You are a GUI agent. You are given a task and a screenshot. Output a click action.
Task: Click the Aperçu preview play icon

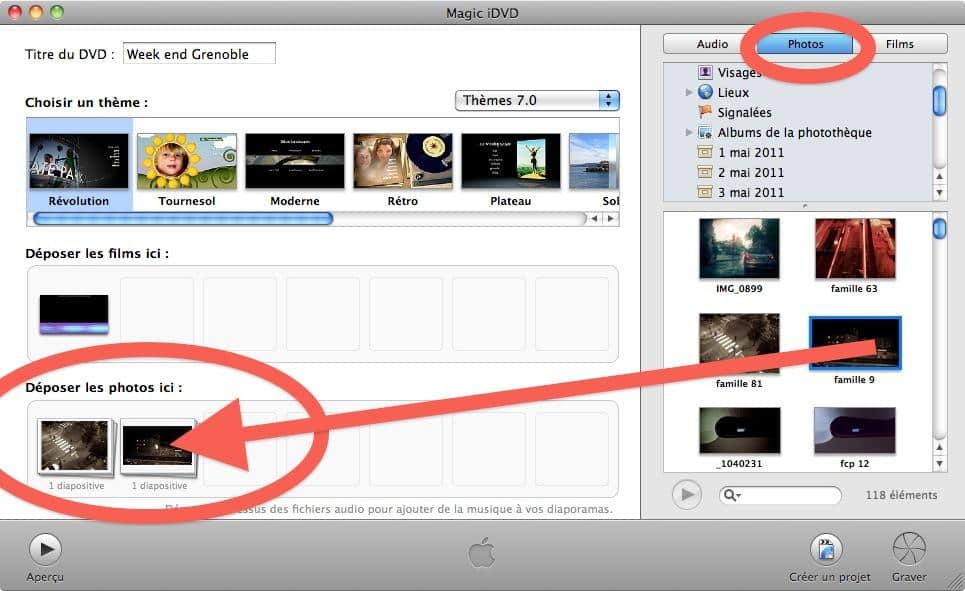coord(46,549)
